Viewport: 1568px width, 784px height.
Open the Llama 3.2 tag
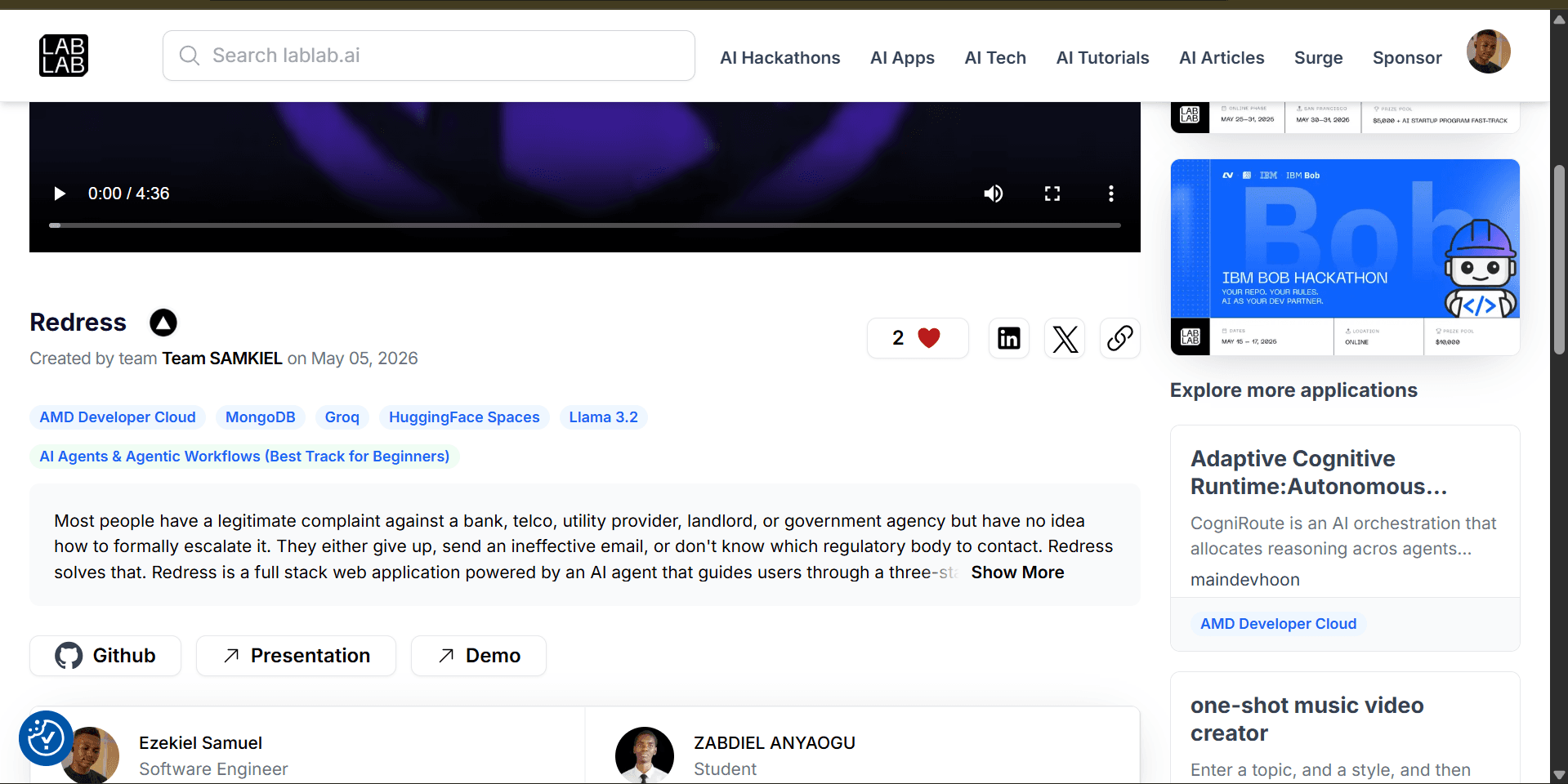pos(604,417)
